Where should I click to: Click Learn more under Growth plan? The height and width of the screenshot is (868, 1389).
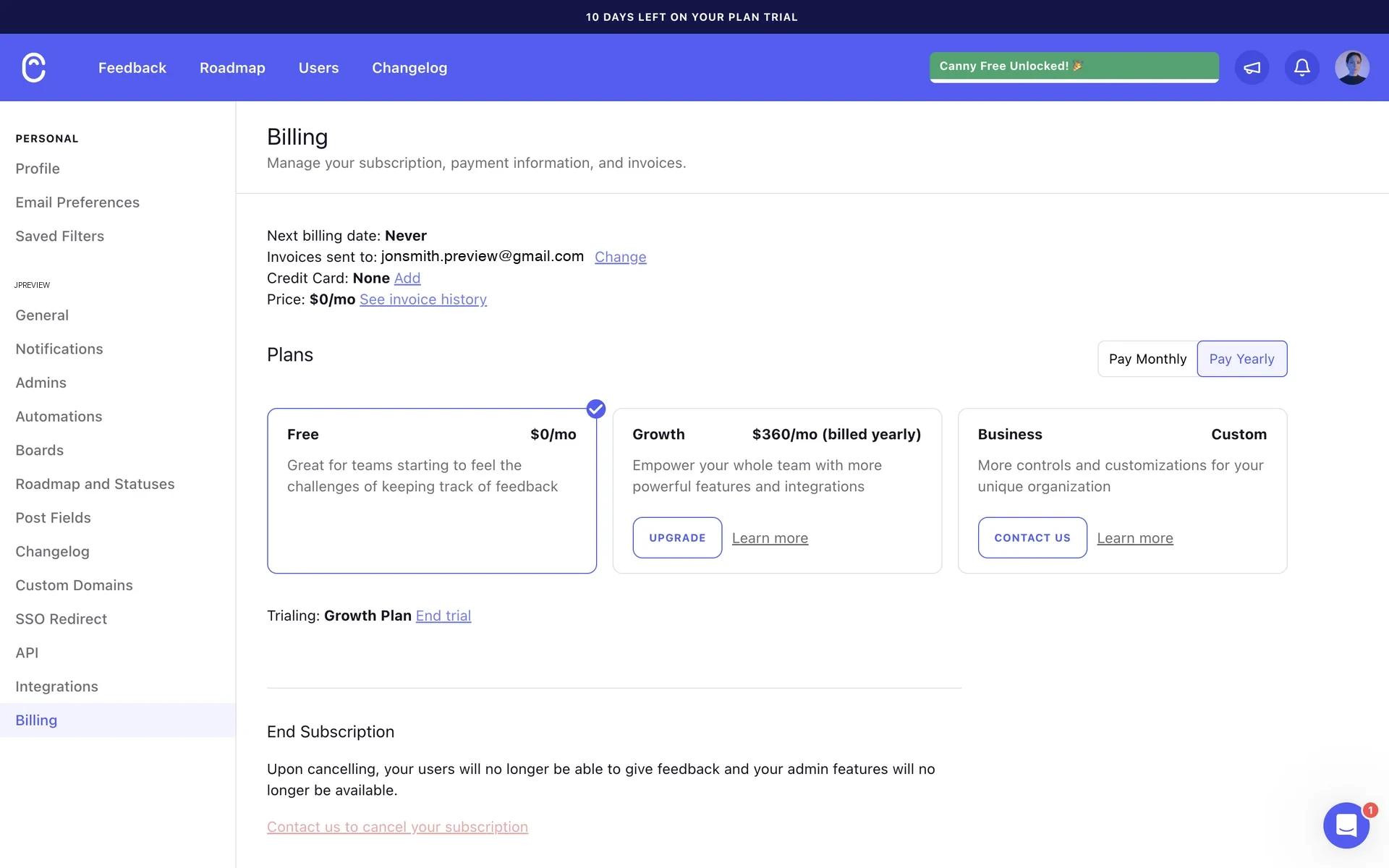pos(770,538)
